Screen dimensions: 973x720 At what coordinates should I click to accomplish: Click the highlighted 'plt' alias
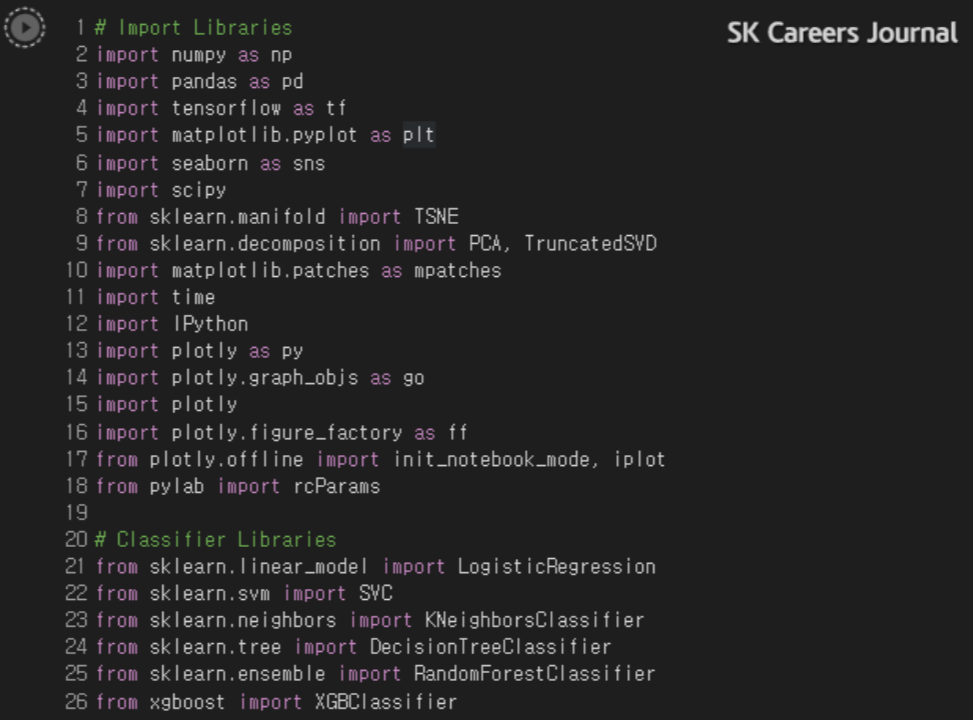pos(419,135)
